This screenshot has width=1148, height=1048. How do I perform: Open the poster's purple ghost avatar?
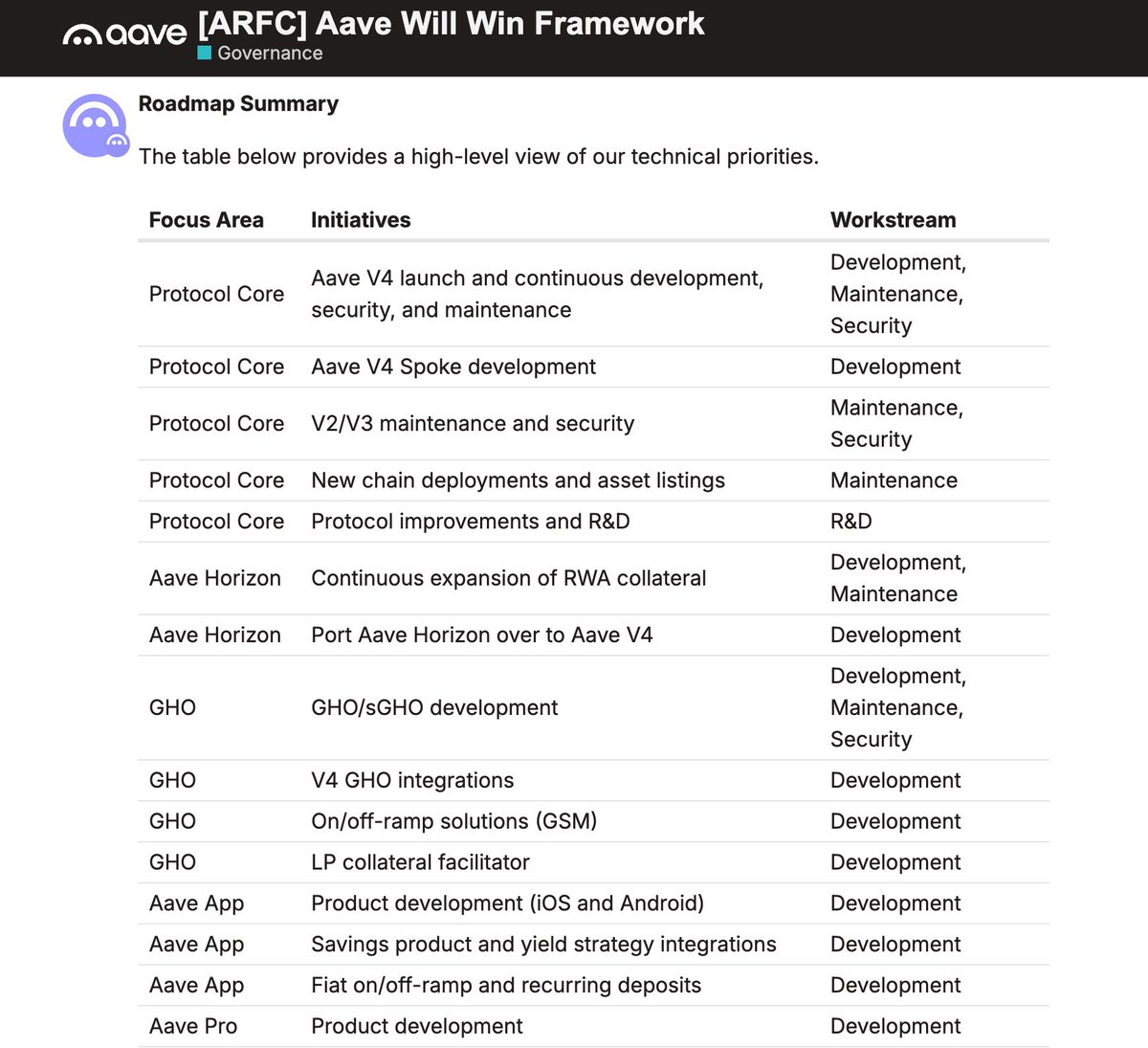point(93,123)
